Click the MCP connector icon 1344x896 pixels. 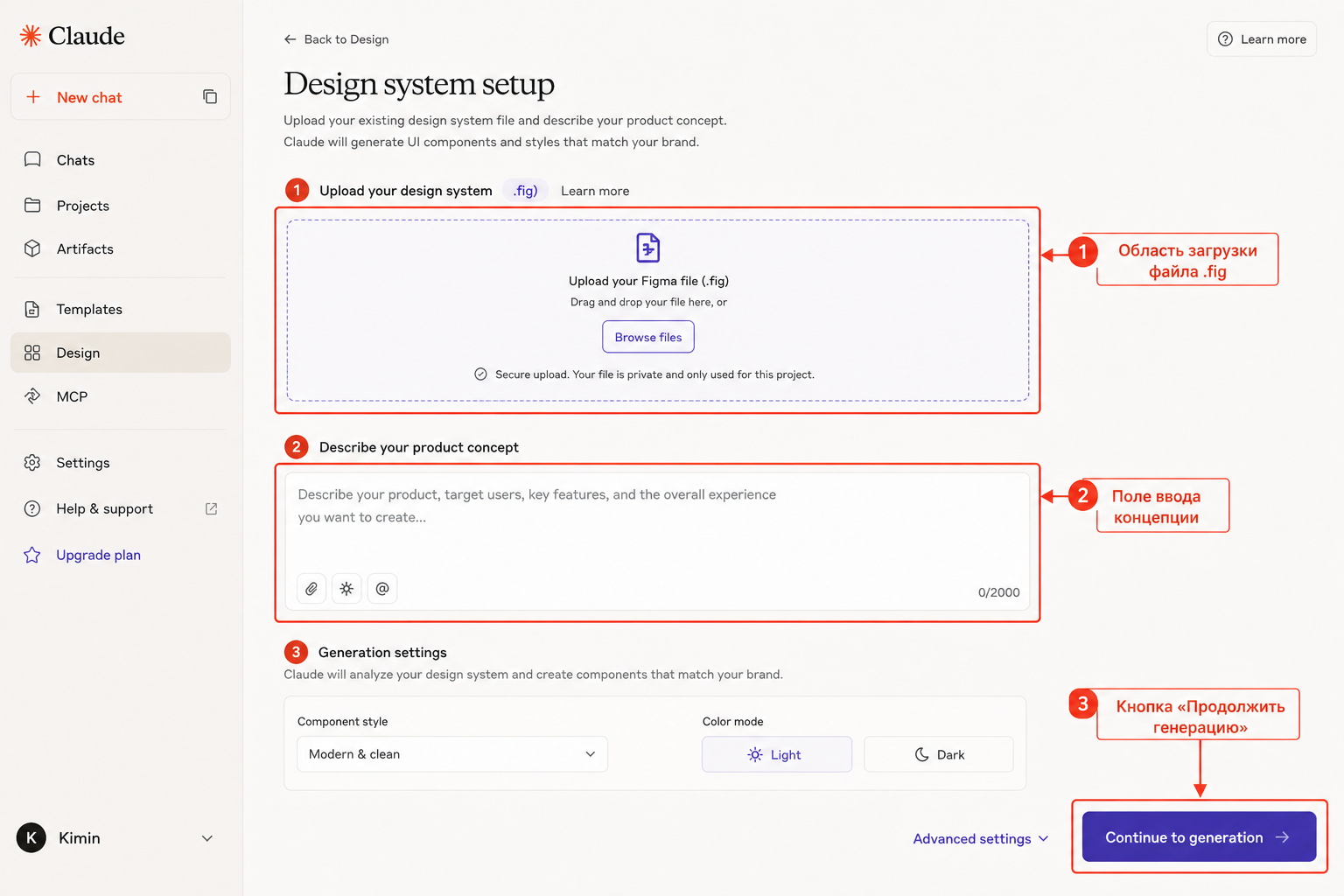(x=32, y=396)
